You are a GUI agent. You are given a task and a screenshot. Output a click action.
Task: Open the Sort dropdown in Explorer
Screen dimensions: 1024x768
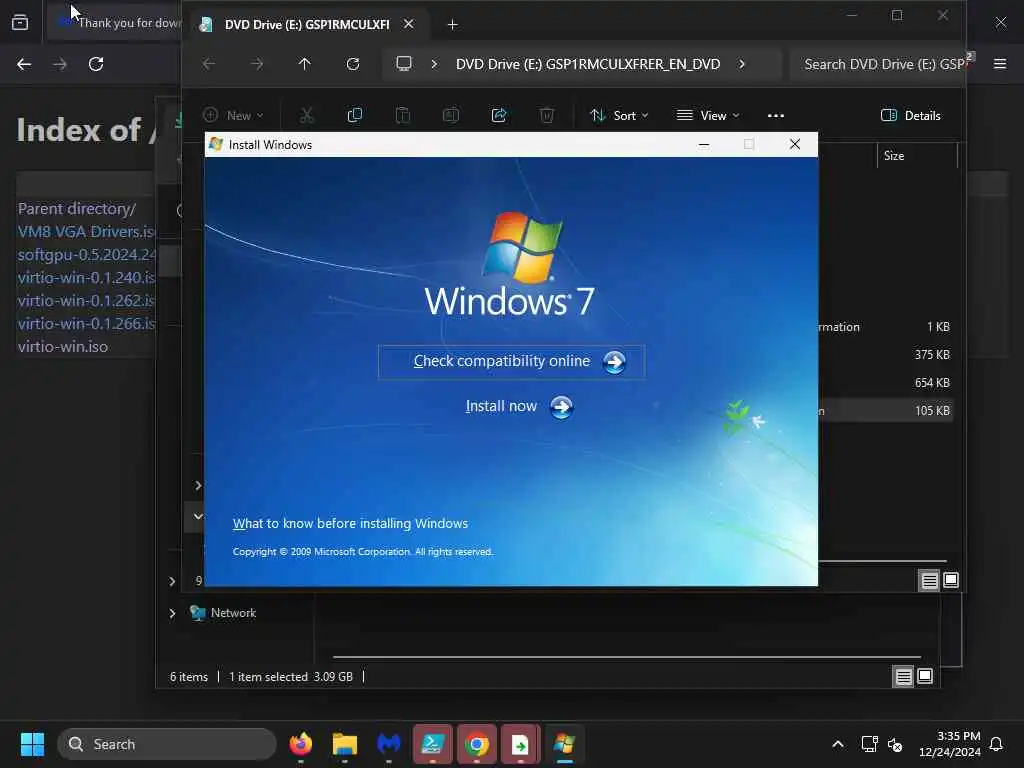[x=619, y=116]
